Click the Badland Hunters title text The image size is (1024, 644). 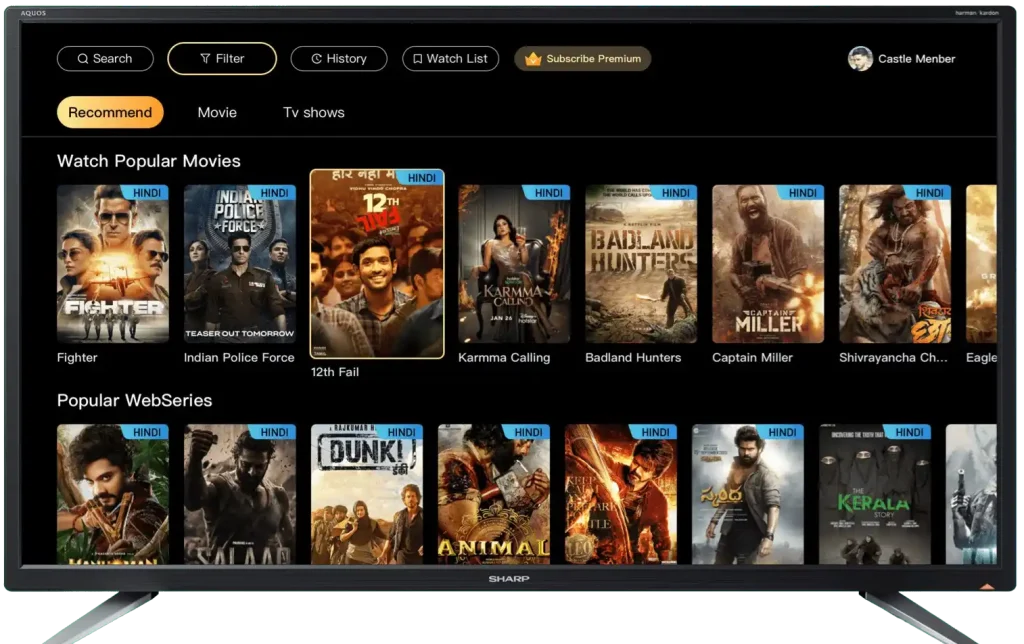coord(633,358)
